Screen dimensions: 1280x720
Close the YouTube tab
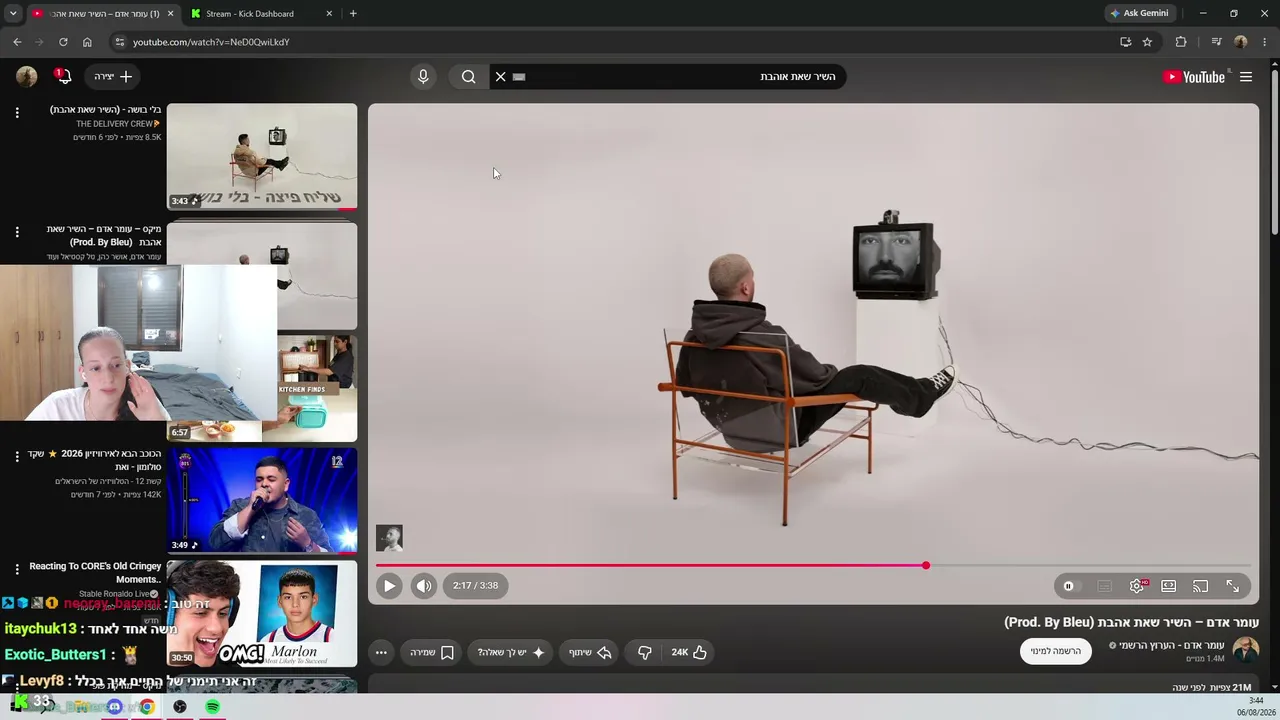[170, 14]
